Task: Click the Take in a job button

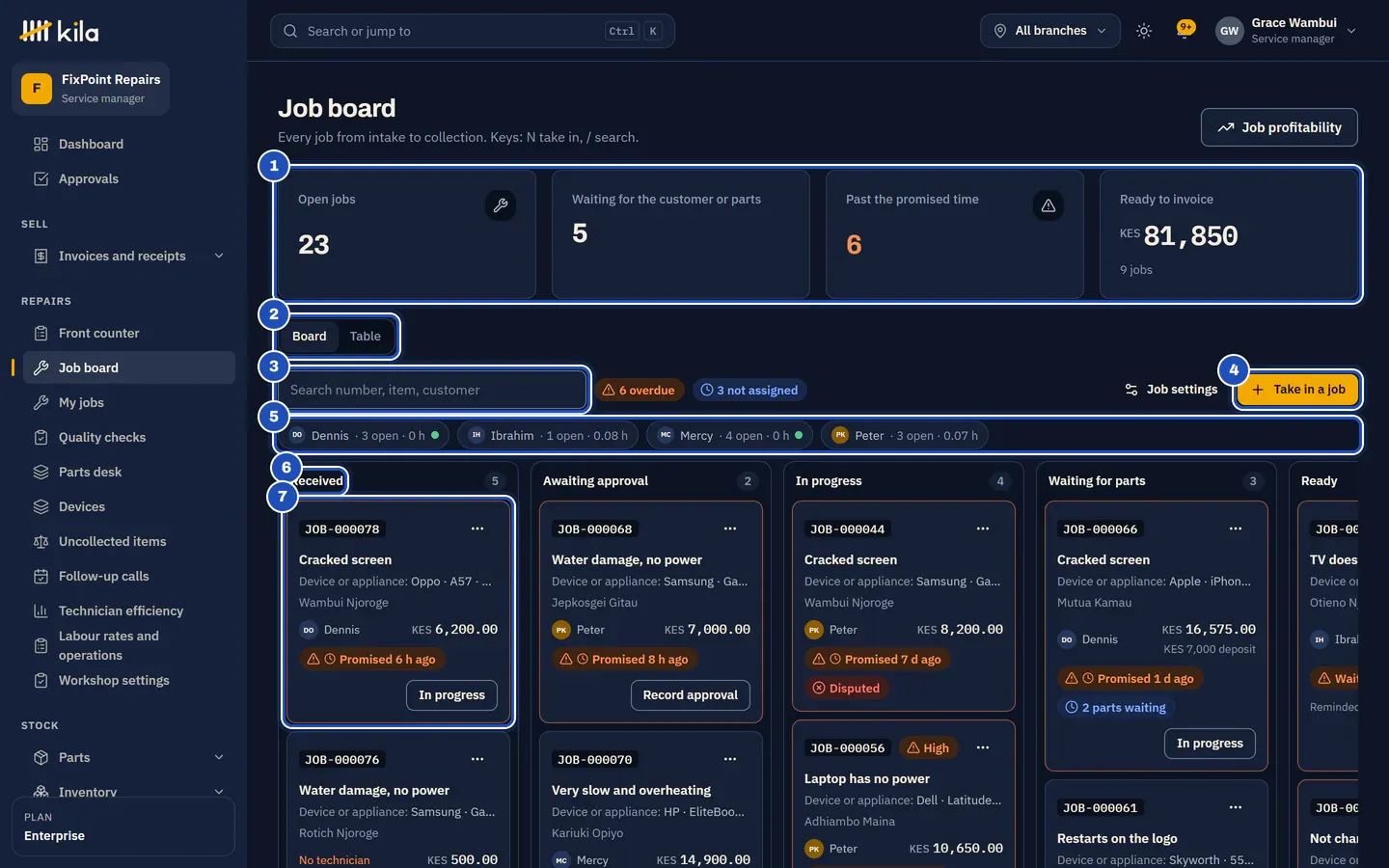Action: [x=1298, y=390]
